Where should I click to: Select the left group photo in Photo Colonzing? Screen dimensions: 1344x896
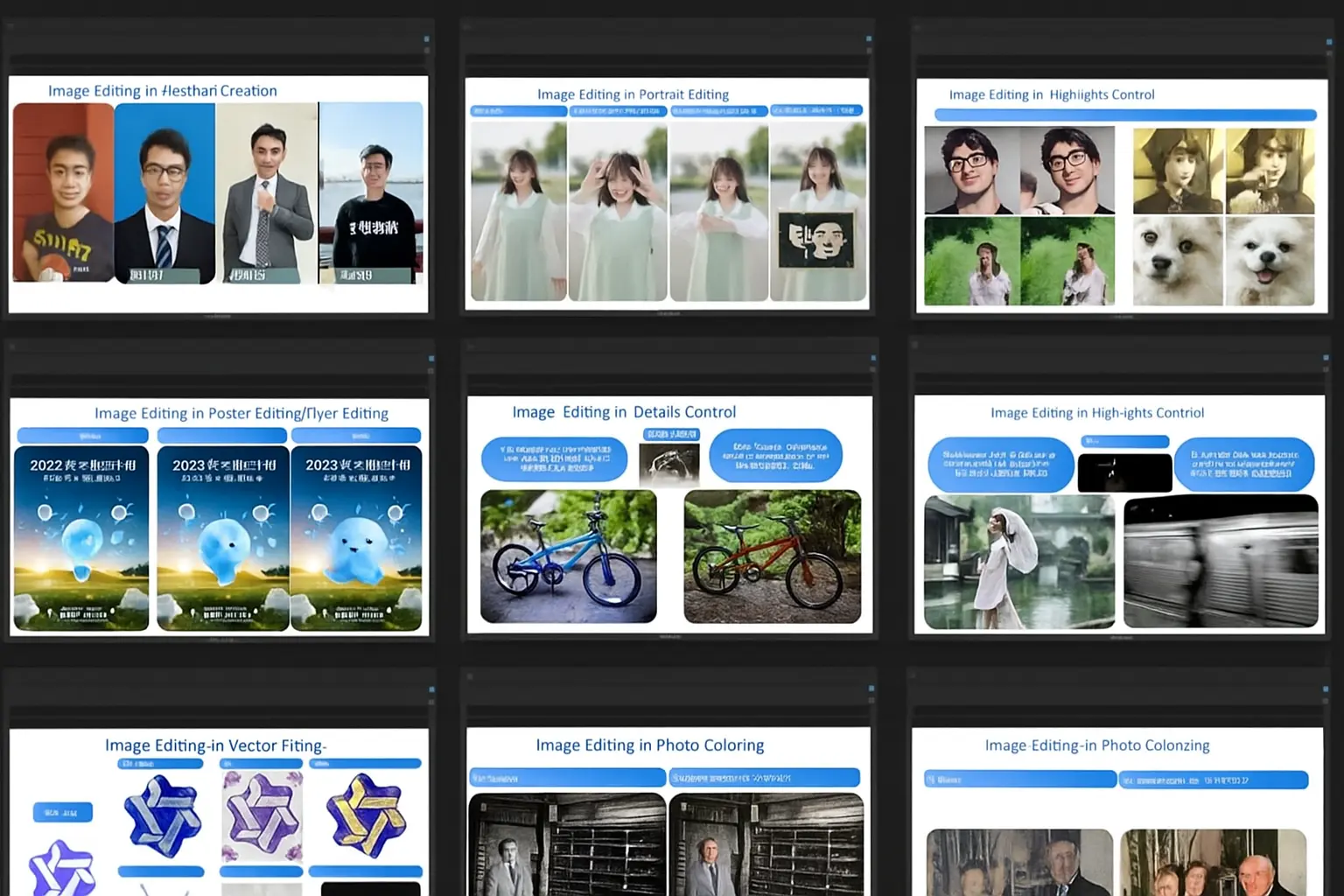(1019, 863)
